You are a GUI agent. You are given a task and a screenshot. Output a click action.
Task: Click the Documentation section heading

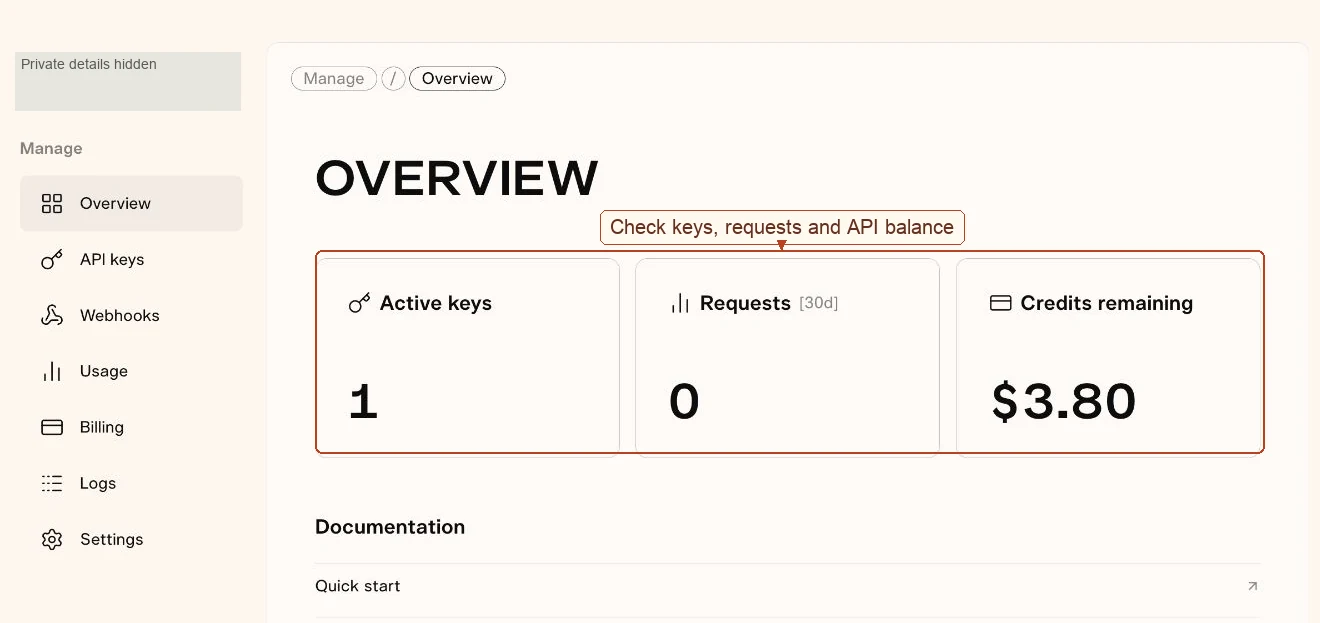pos(390,527)
